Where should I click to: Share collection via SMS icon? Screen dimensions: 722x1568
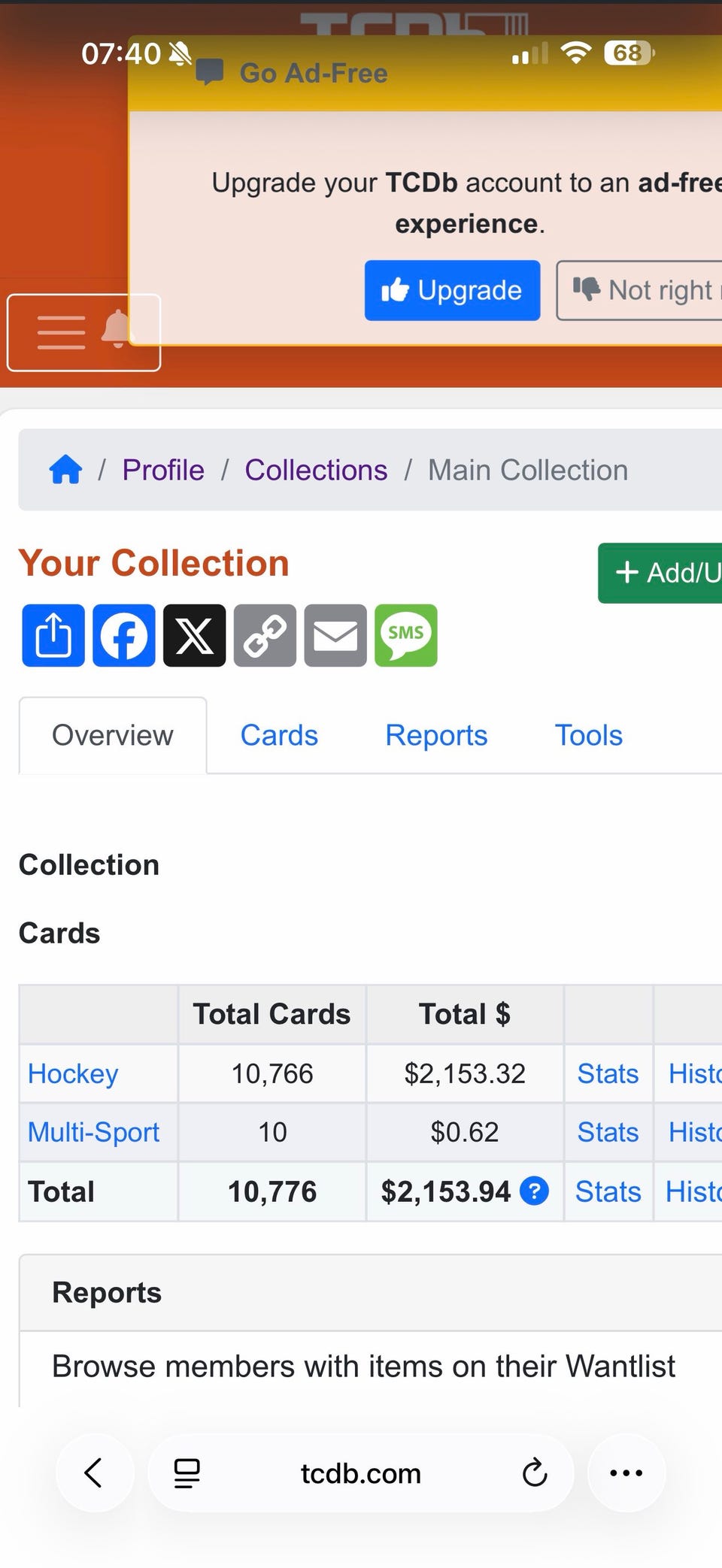406,635
